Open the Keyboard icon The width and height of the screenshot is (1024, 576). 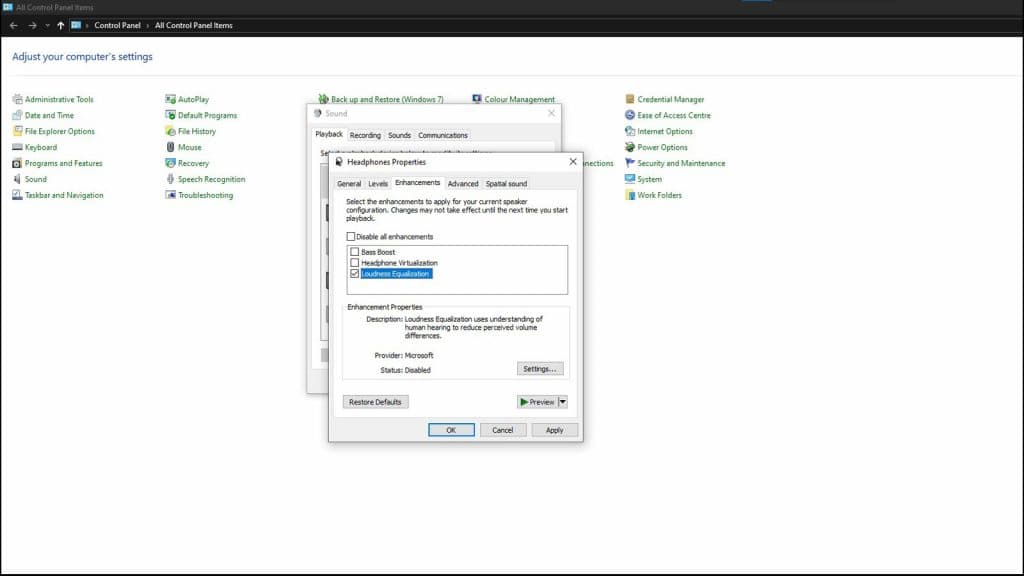(18, 147)
